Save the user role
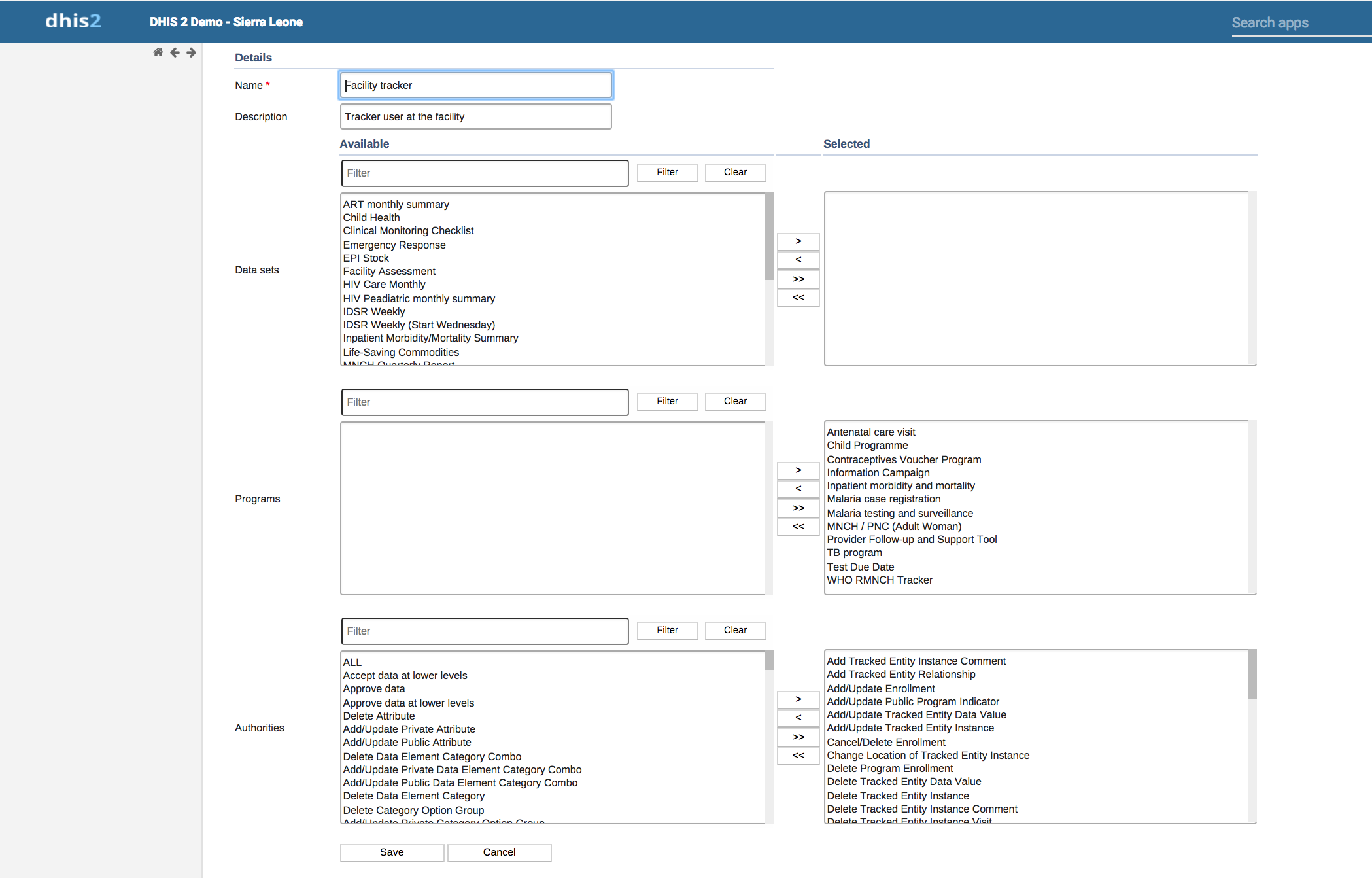1372x878 pixels. pos(392,852)
